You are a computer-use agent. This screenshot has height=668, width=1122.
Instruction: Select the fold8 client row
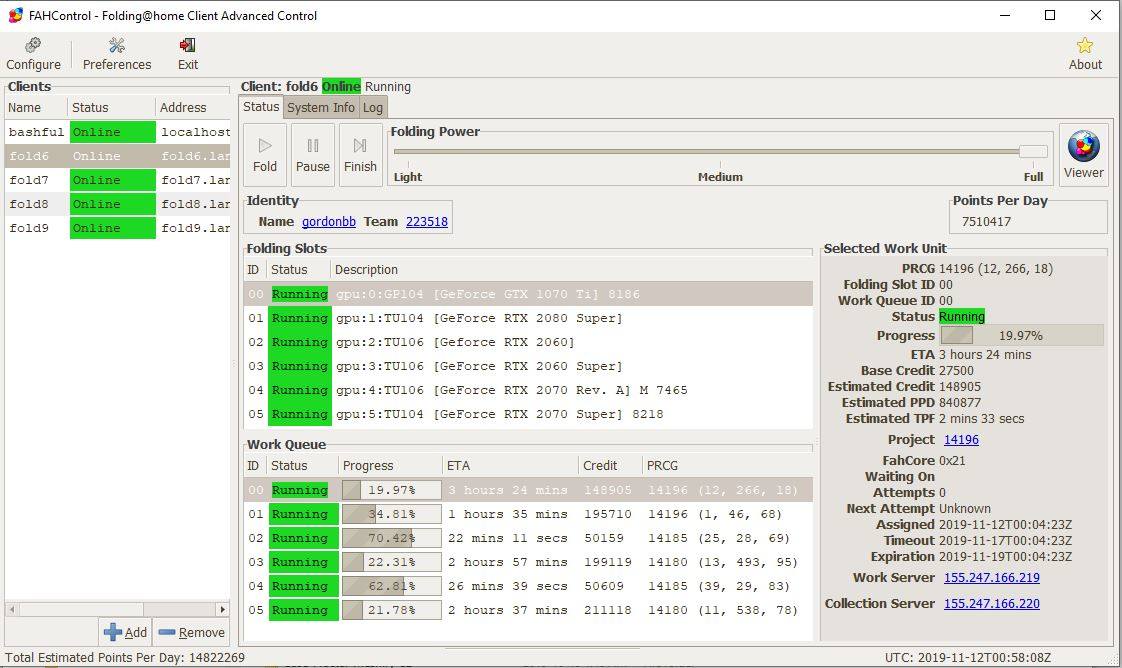(x=117, y=204)
